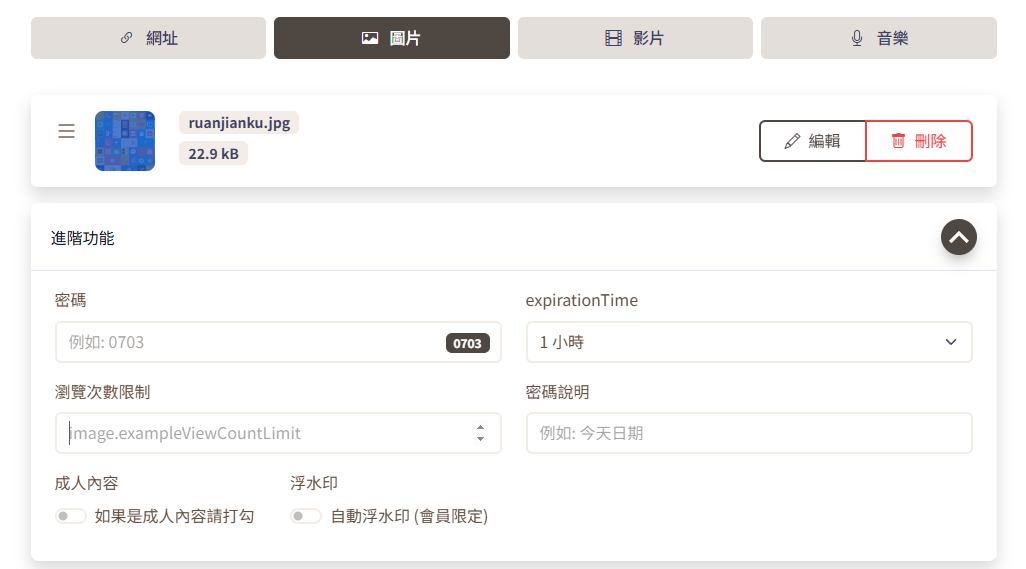
Task: Toggle the 成人內容 adult content switch
Action: pyautogui.click(x=71, y=516)
